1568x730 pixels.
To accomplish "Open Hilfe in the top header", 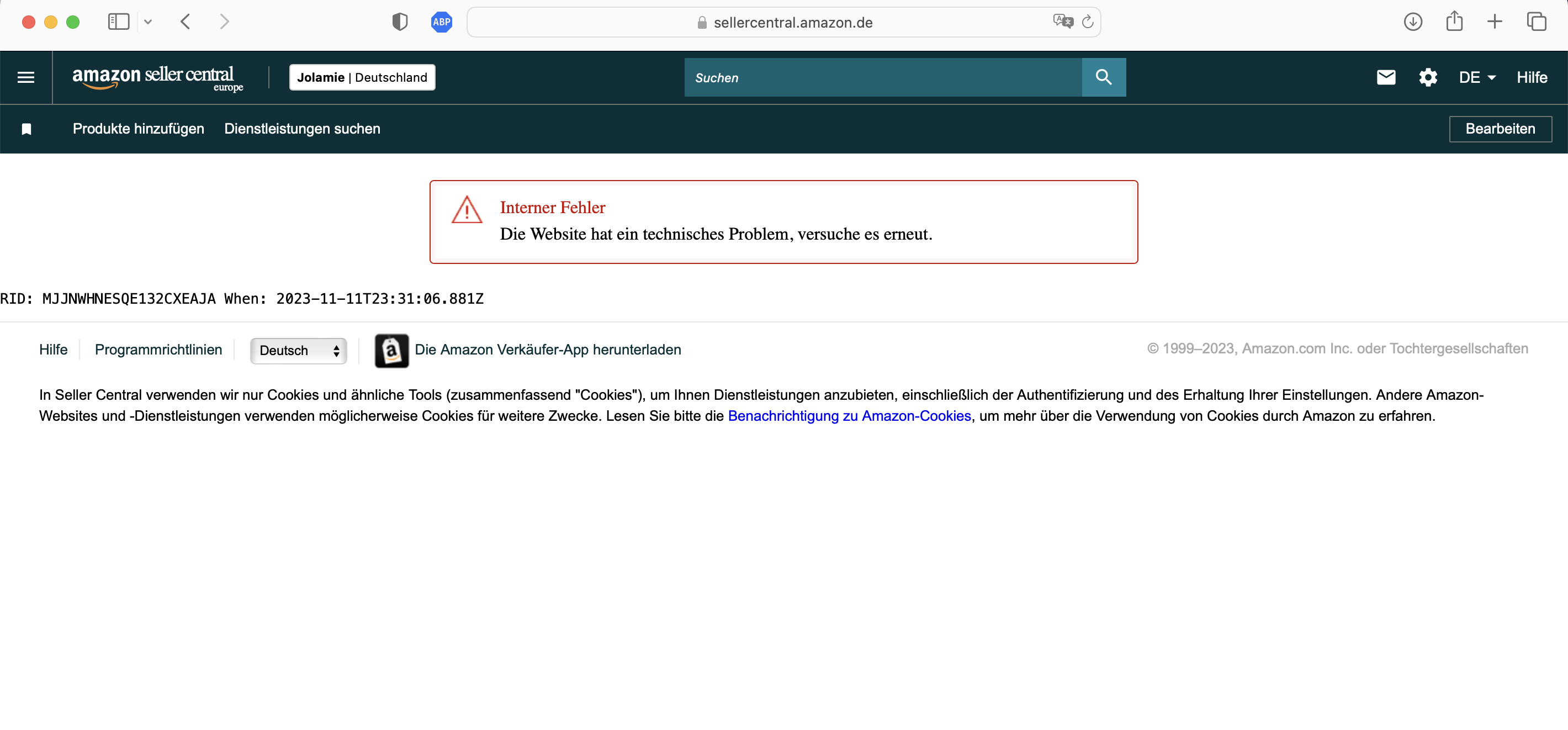I will (x=1532, y=77).
